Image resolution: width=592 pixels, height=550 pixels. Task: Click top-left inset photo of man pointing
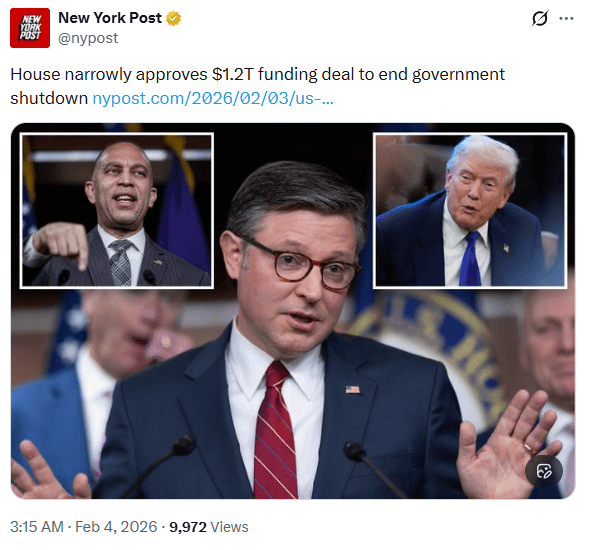[117, 211]
